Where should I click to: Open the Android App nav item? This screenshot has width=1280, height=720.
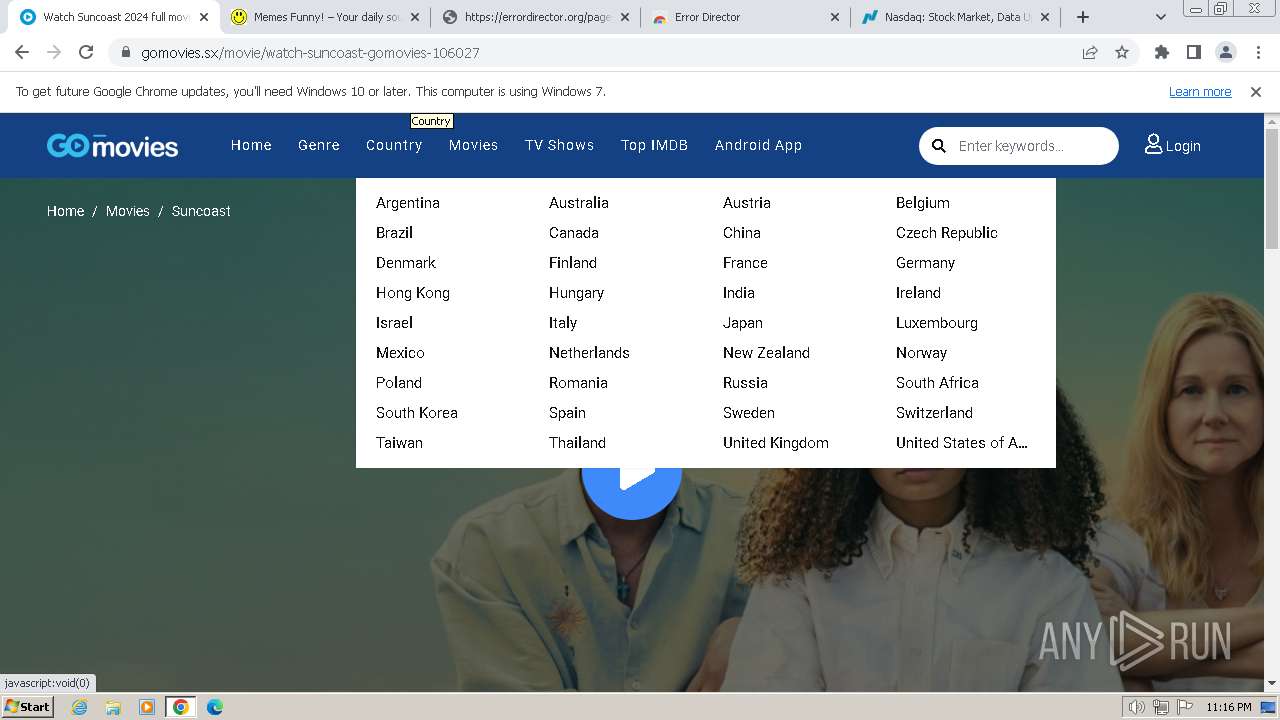pos(758,145)
